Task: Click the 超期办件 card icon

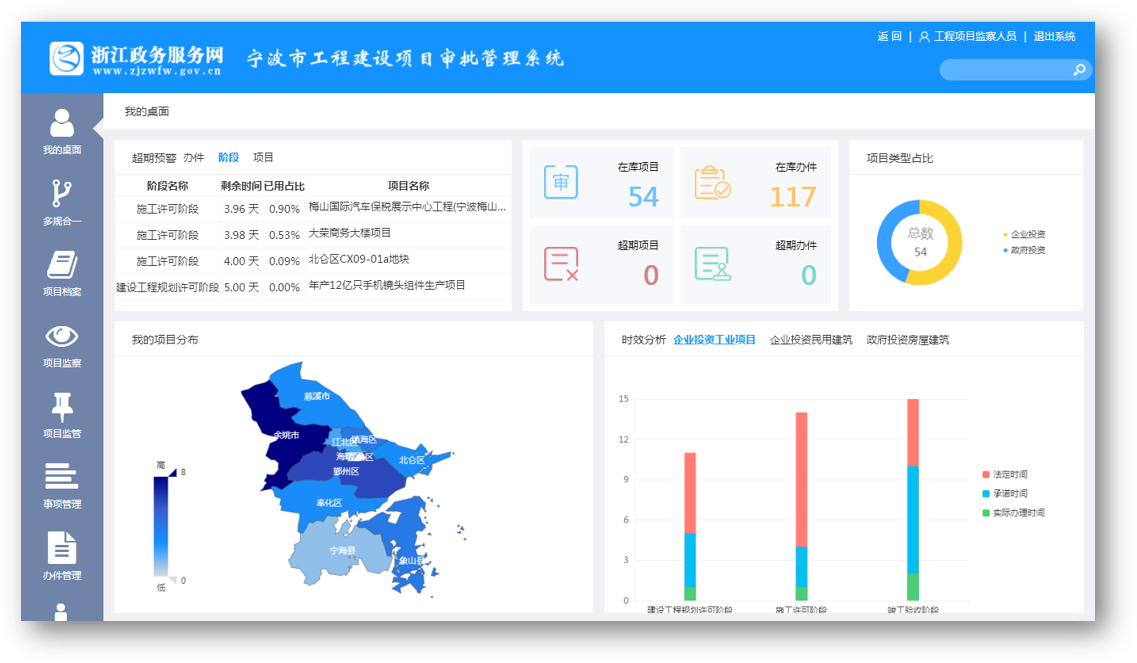Action: click(x=713, y=264)
